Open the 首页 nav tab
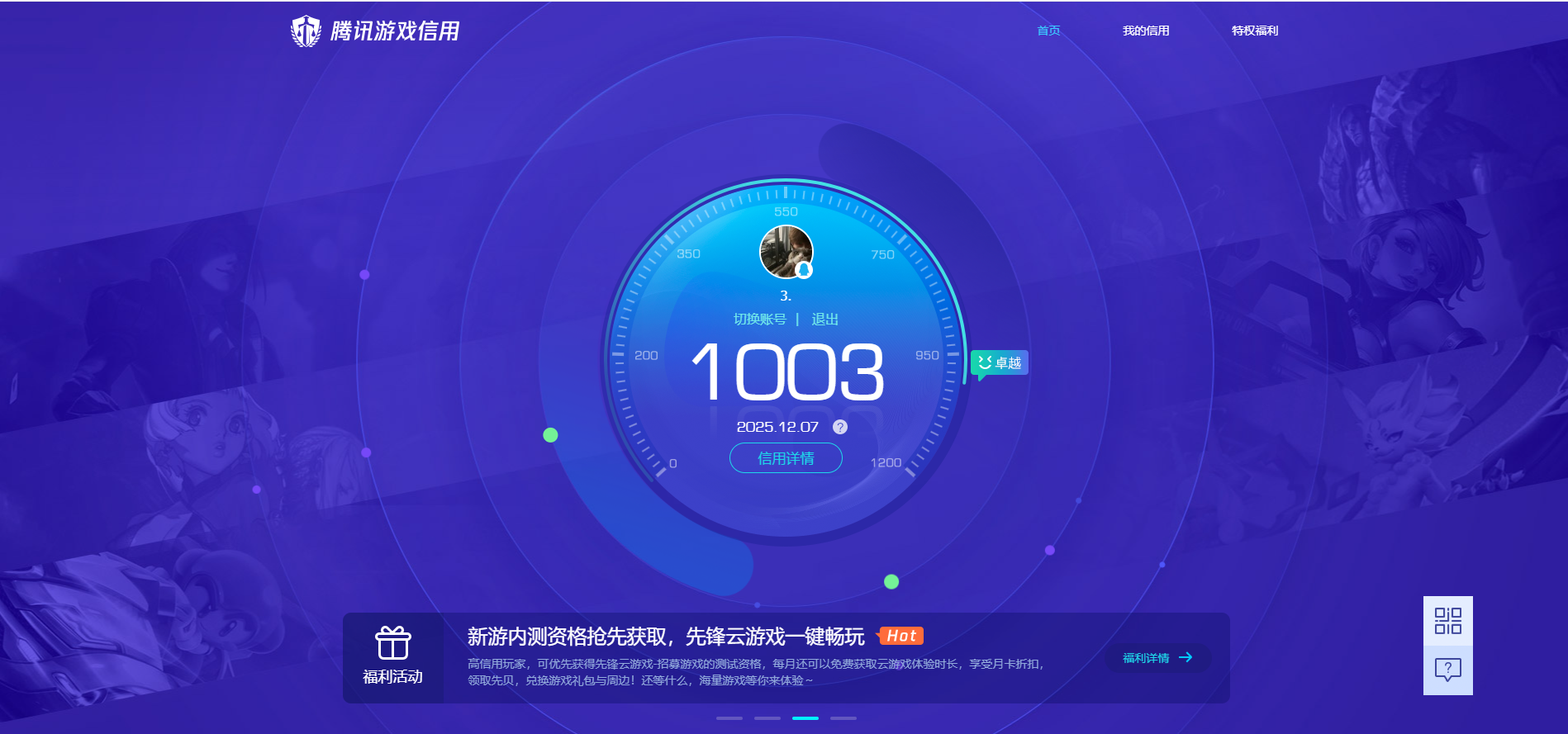The width and height of the screenshot is (1568, 734). (x=1048, y=31)
